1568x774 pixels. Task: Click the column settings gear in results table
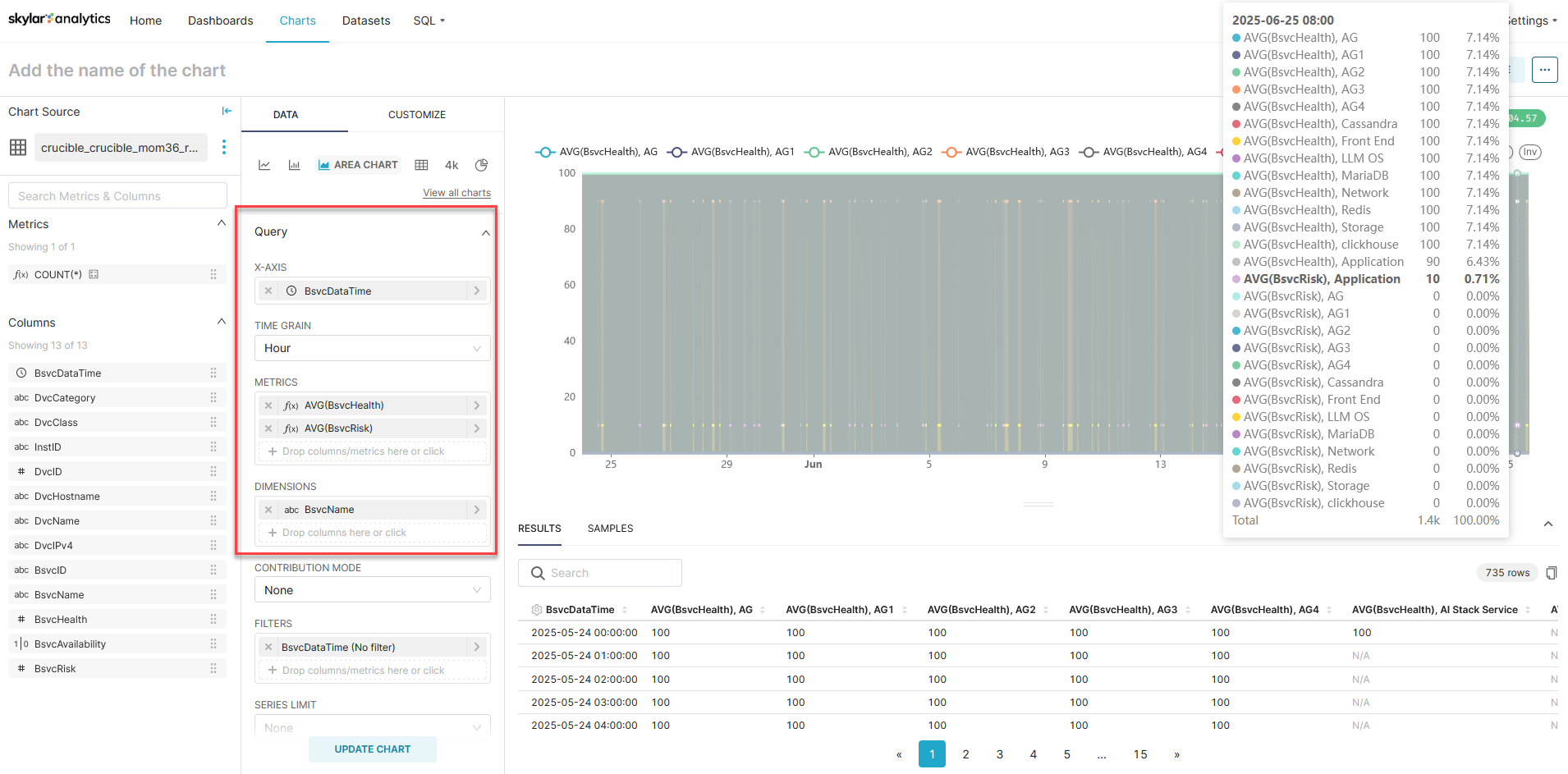point(537,610)
